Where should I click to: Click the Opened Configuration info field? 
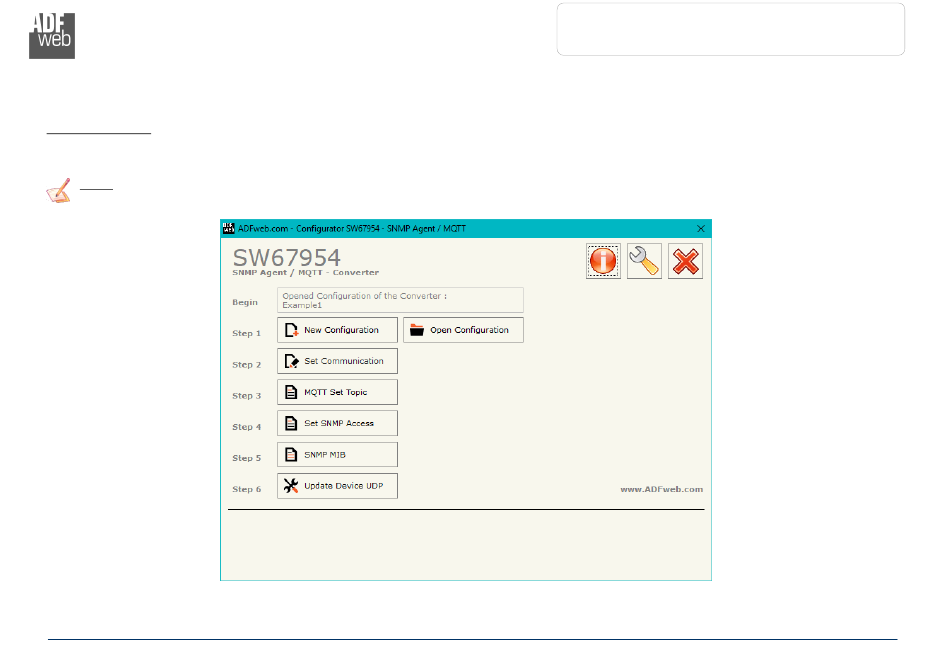[400, 300]
